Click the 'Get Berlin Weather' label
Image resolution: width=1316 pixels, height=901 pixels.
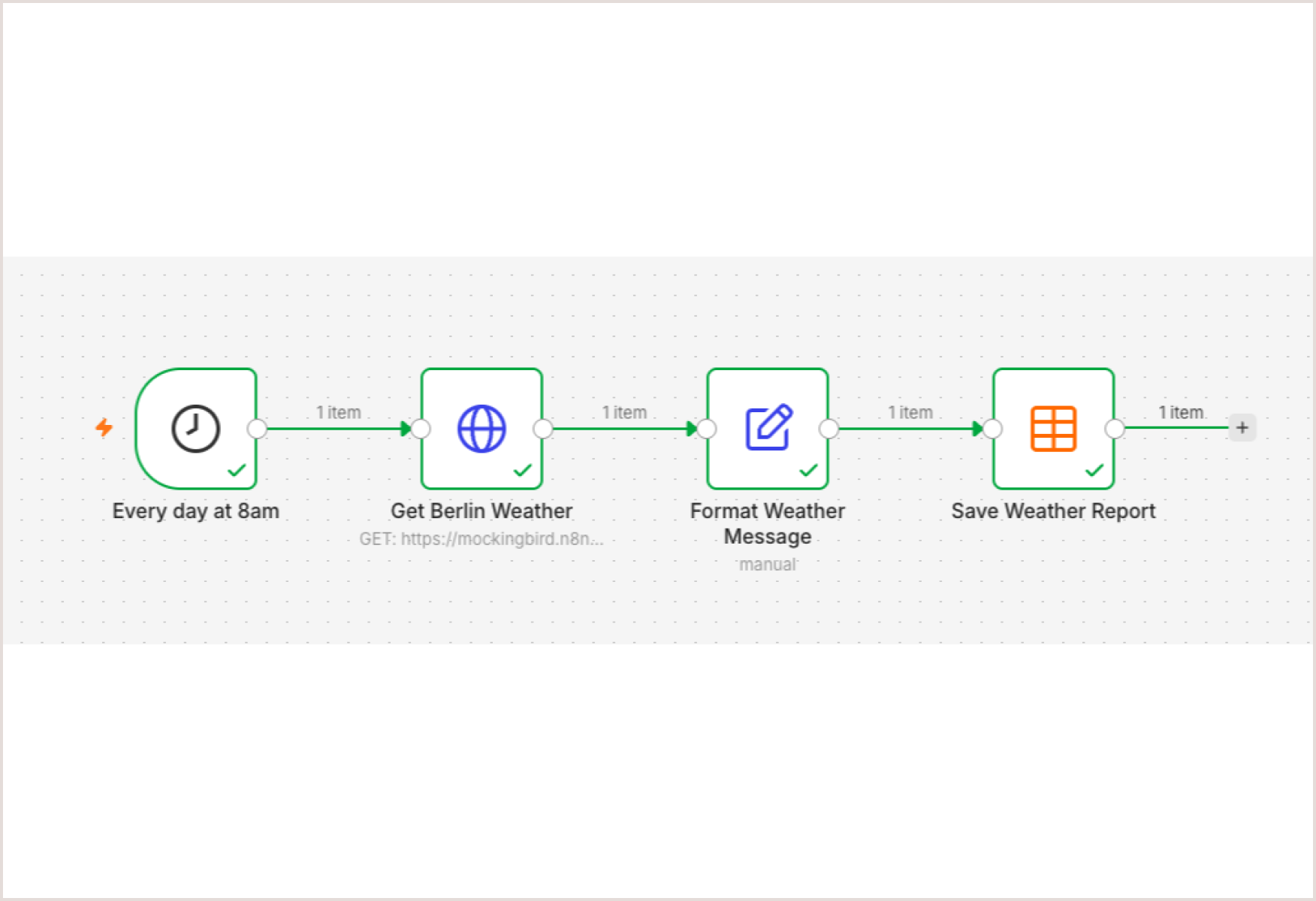pyautogui.click(x=481, y=511)
